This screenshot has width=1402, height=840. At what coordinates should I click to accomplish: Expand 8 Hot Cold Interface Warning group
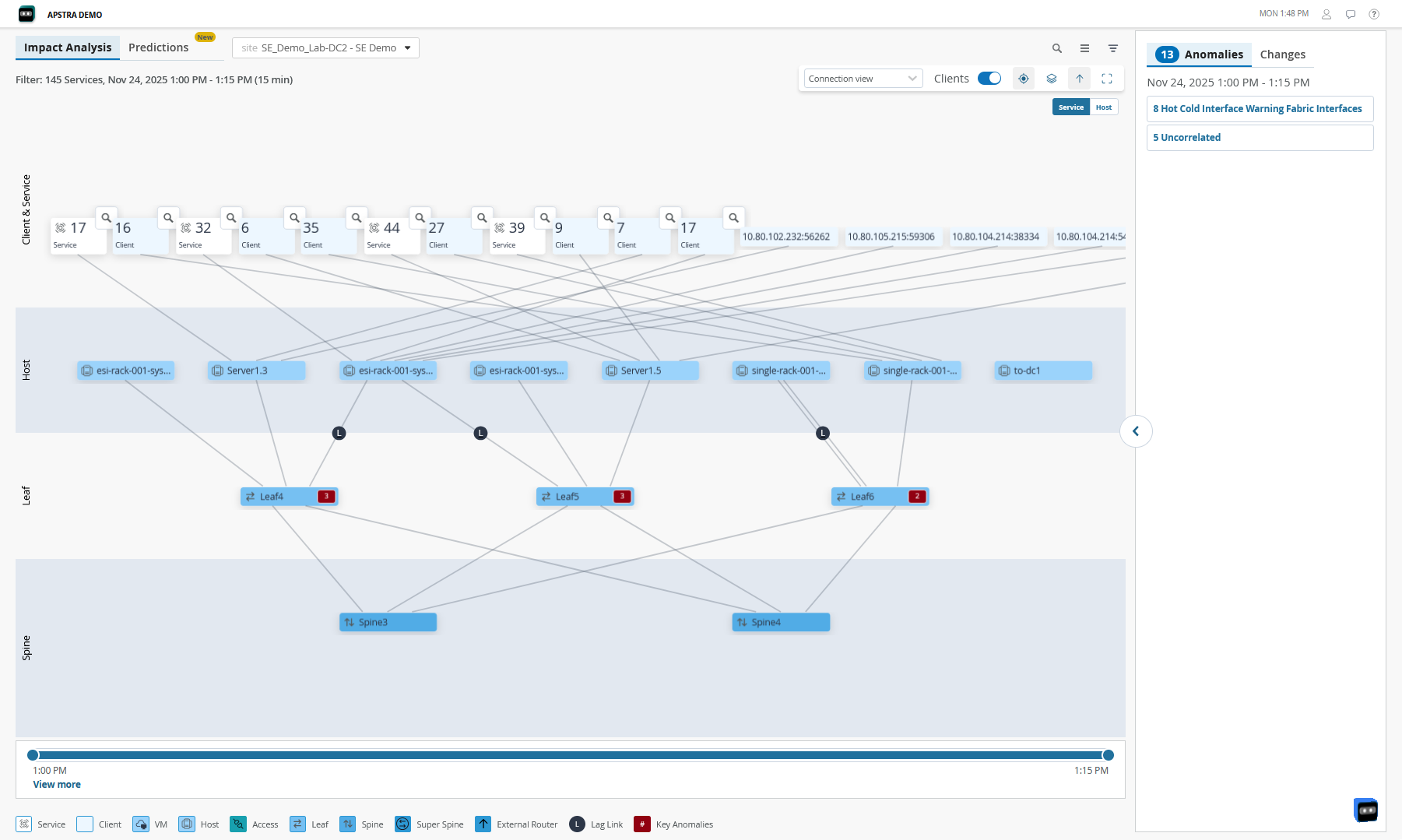(1260, 109)
